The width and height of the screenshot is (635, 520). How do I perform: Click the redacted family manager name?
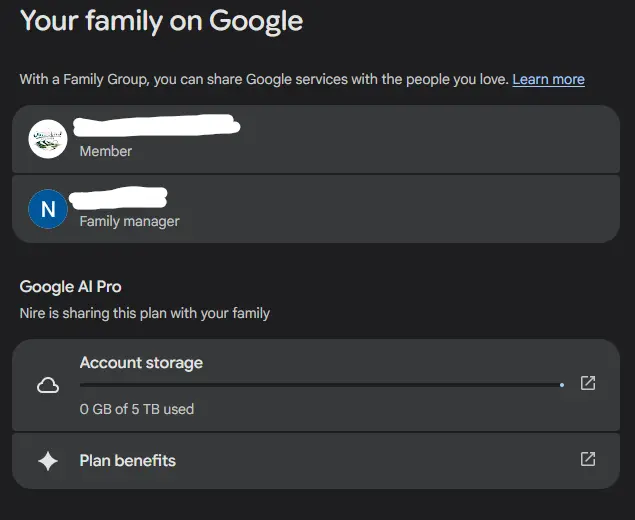(118, 198)
